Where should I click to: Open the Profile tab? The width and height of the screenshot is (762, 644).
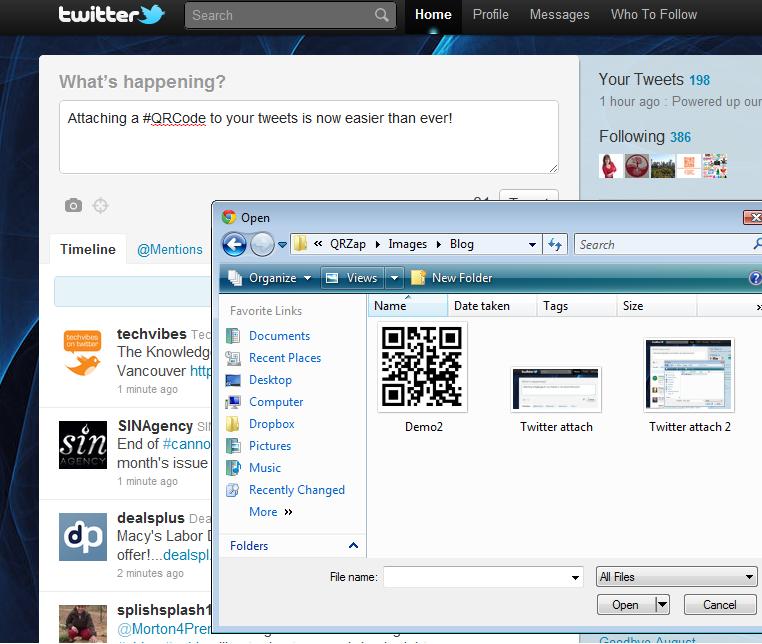tap(491, 15)
